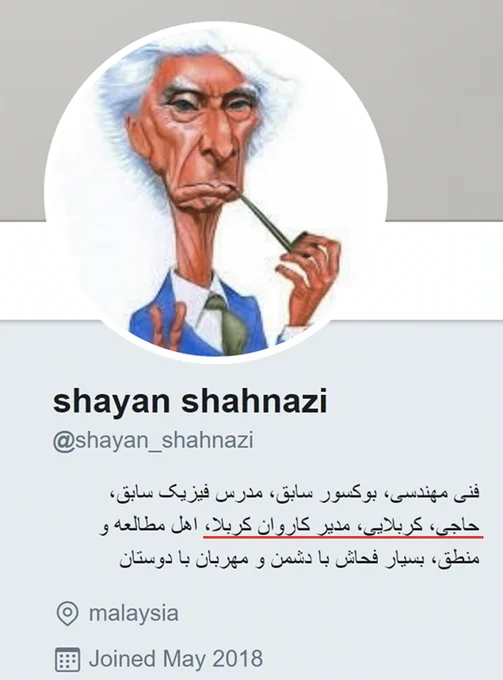
Task: Click the red-underlined bio phrase
Action: [x=343, y=526]
